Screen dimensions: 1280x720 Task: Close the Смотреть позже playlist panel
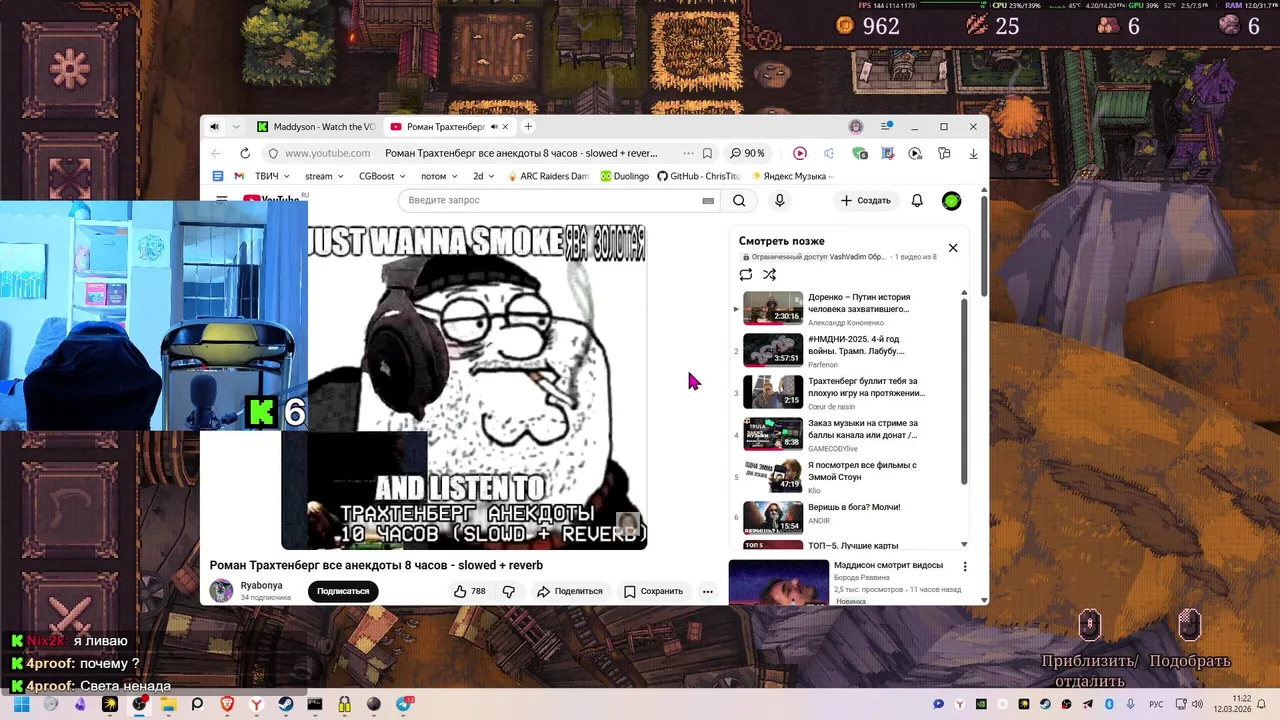click(x=953, y=248)
